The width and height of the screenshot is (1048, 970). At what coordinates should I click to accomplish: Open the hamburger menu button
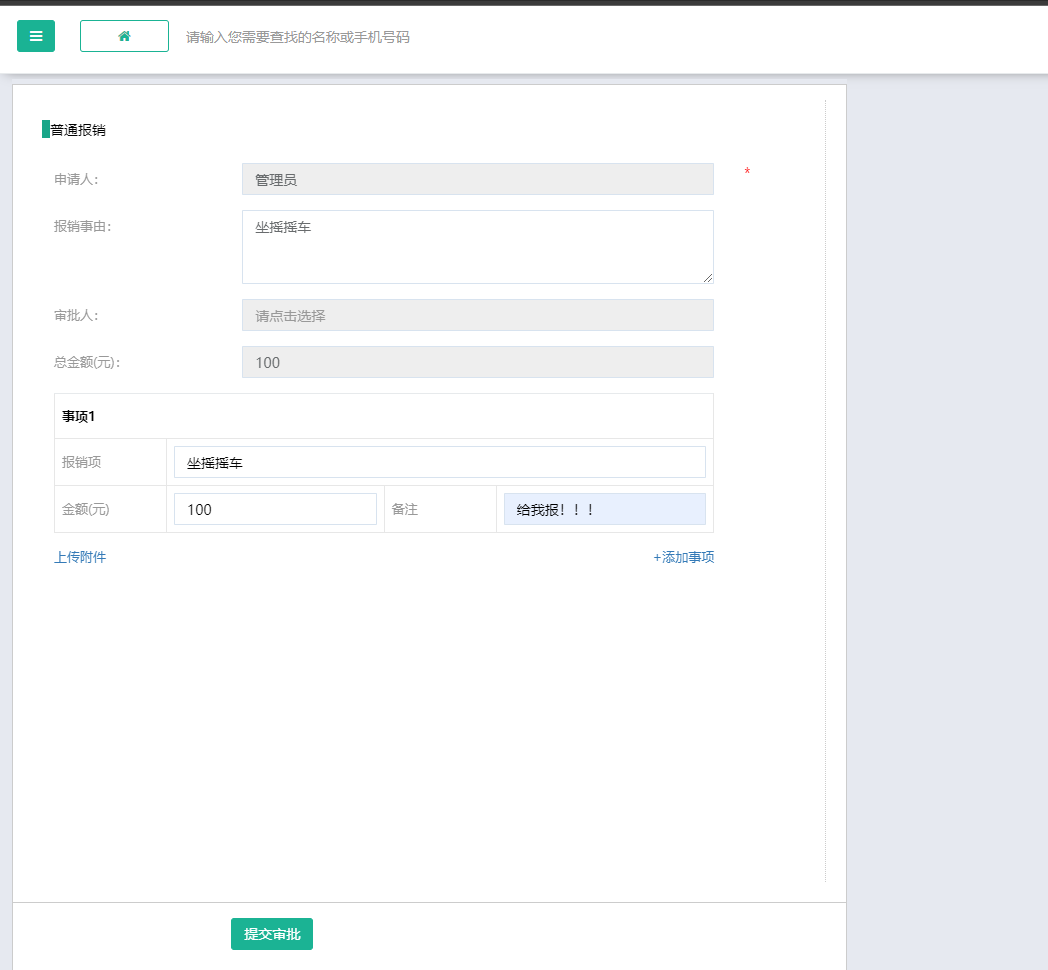tap(36, 36)
